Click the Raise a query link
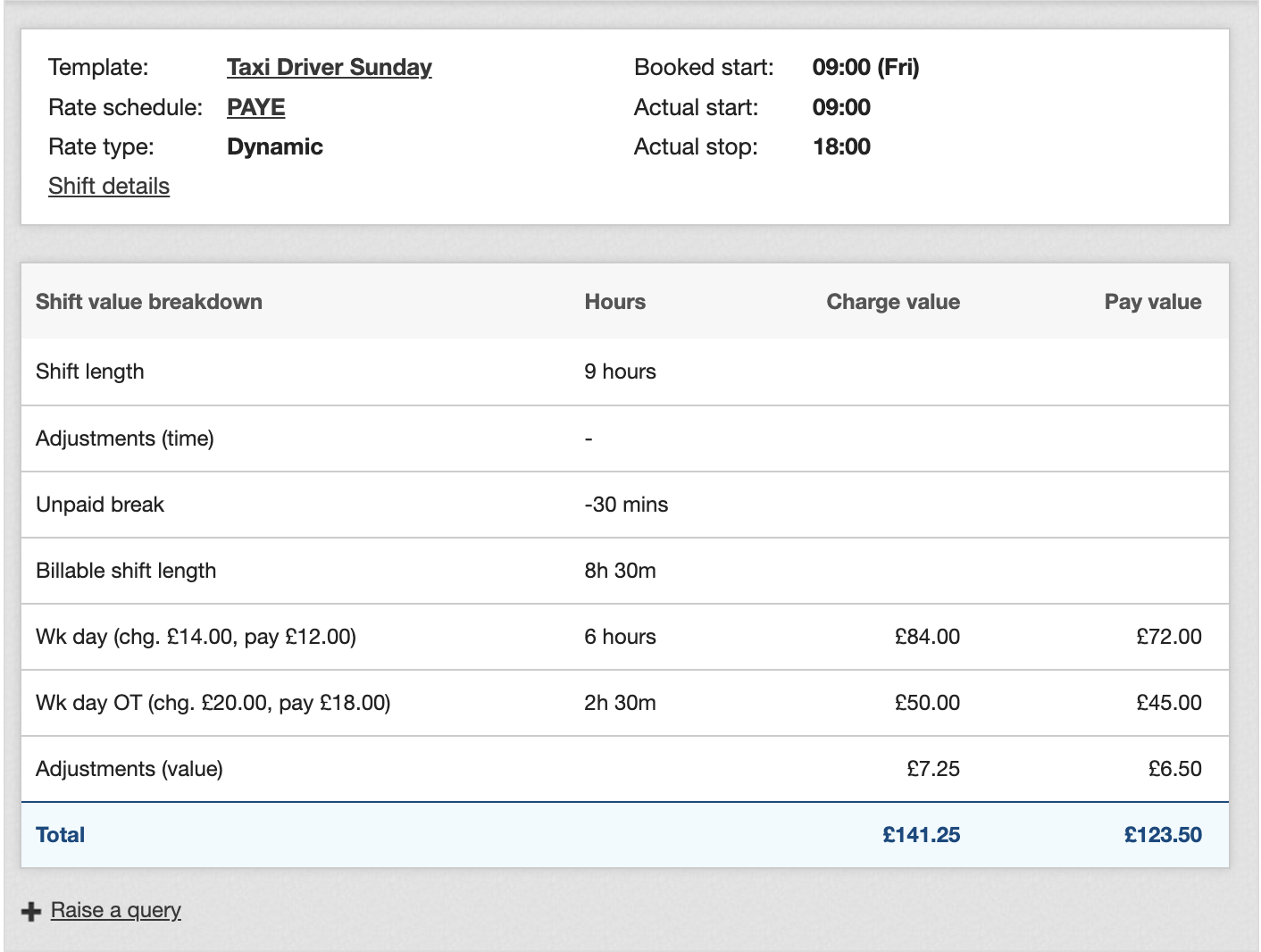The width and height of the screenshot is (1261, 952). click(x=115, y=910)
